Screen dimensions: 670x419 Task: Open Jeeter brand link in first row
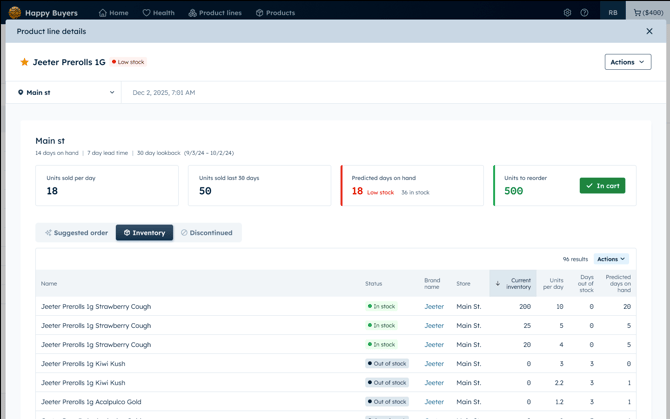point(434,307)
